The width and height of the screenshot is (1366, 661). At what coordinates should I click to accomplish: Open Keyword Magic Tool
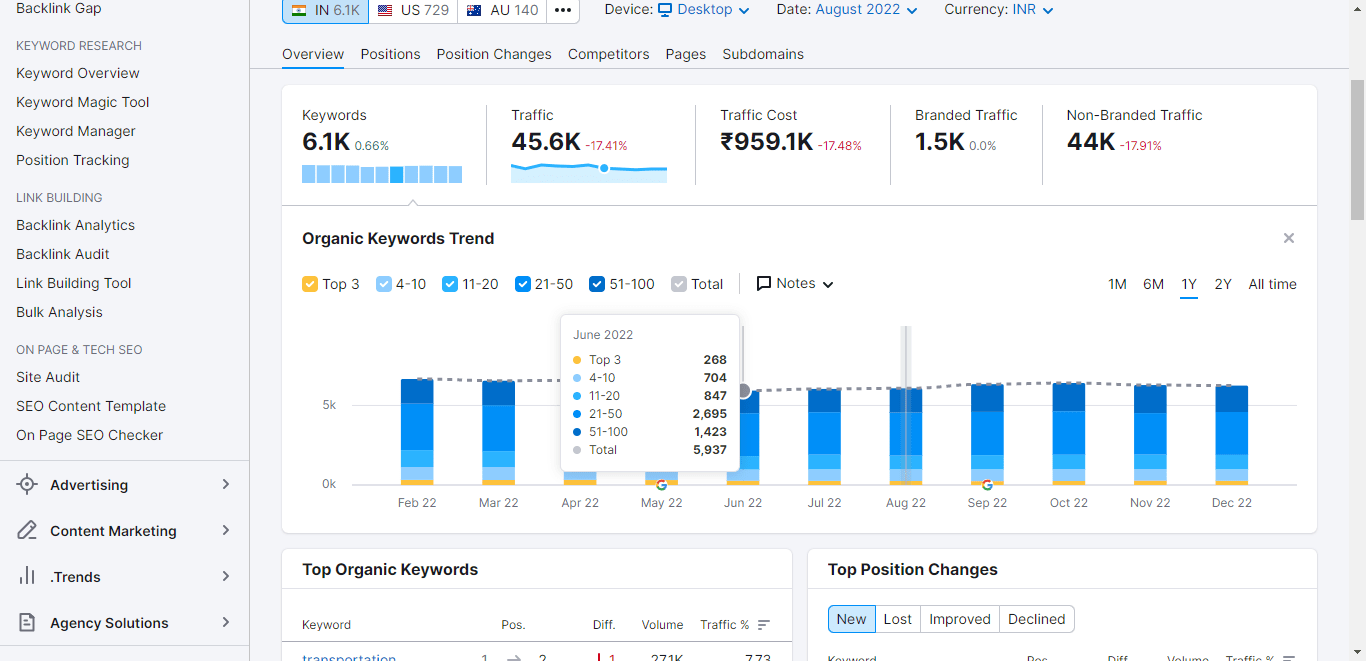click(x=83, y=102)
